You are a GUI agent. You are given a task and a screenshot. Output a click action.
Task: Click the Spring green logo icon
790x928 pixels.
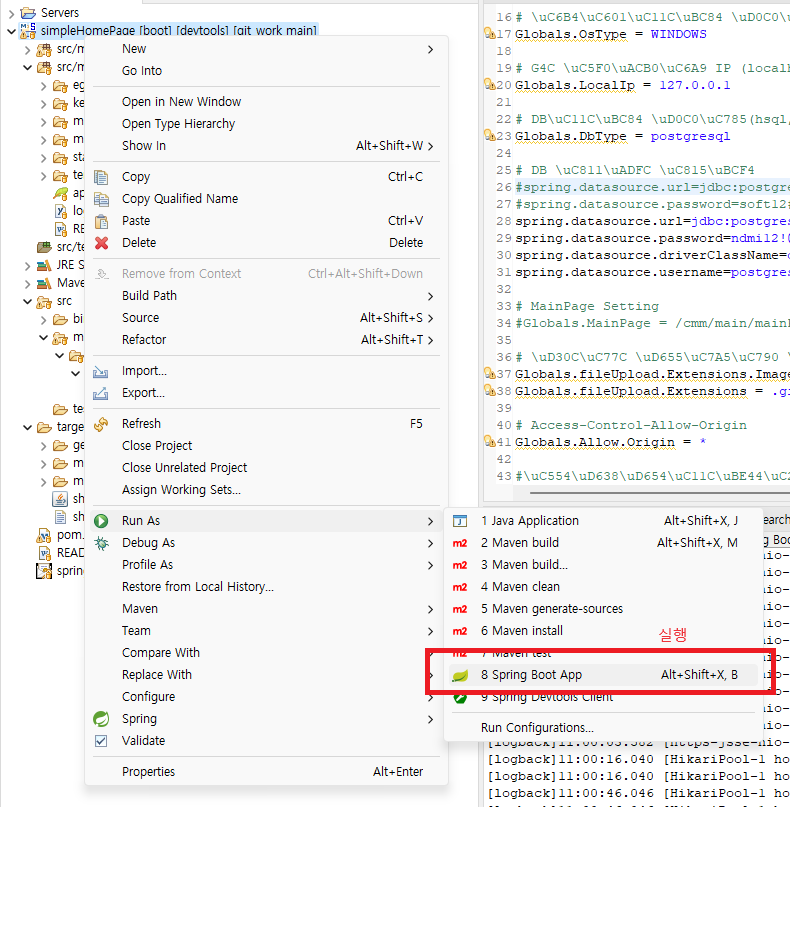point(101,719)
